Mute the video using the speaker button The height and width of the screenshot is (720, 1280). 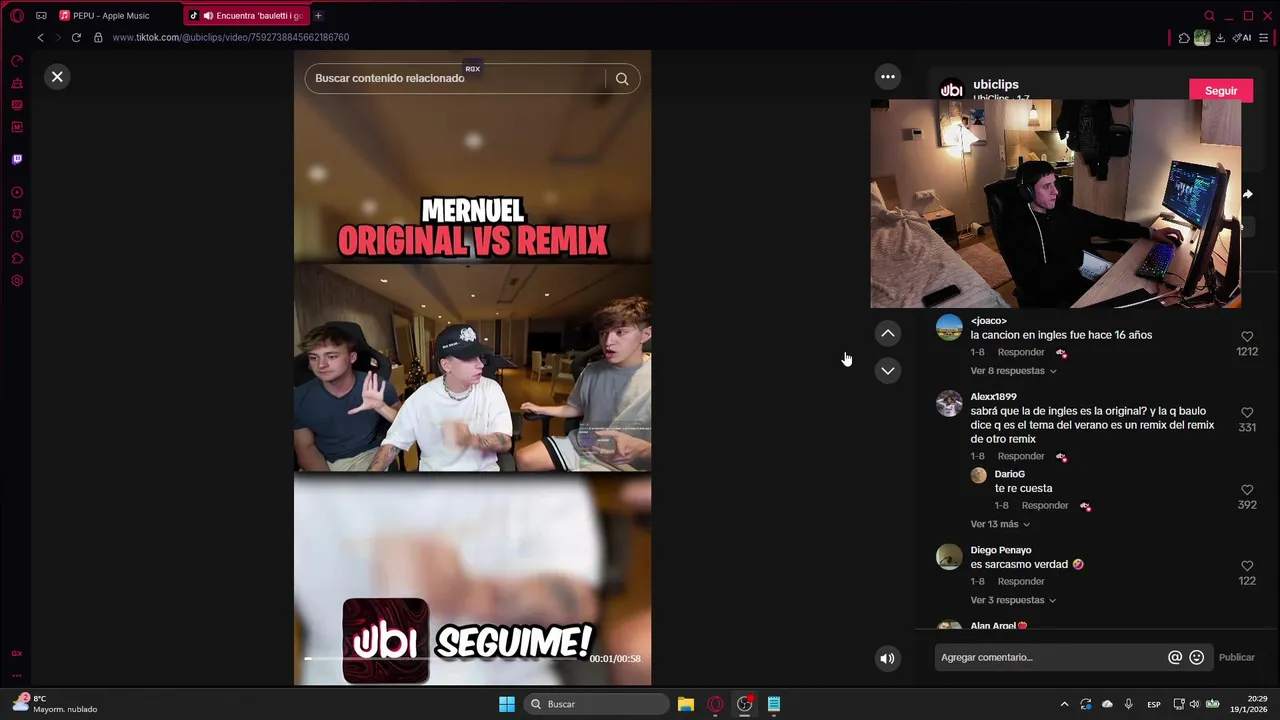(x=887, y=658)
